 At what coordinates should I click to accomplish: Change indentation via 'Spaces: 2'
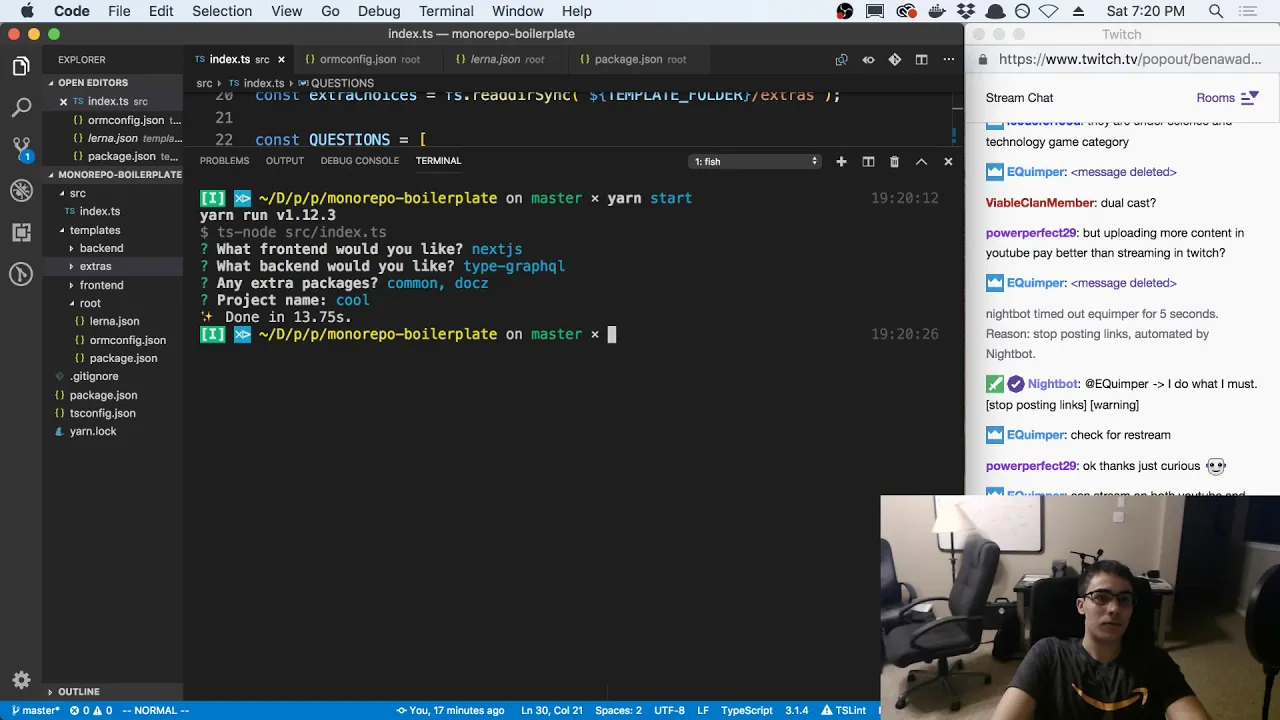[618, 711]
